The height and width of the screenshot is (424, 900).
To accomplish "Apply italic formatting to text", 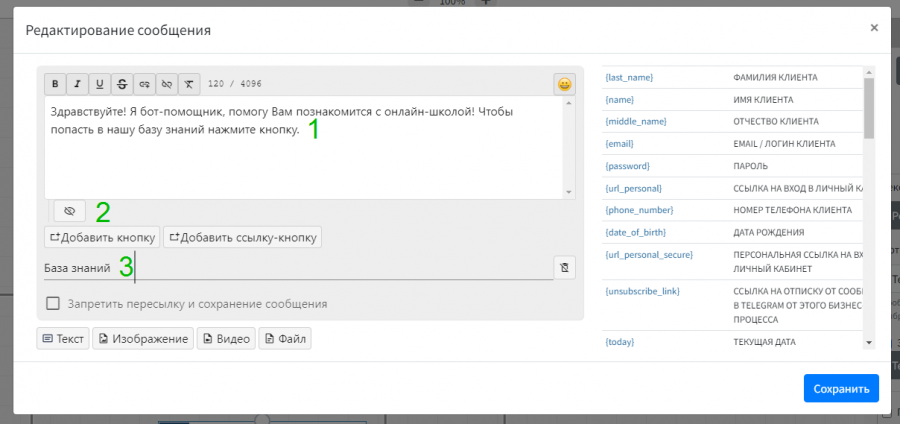I will click(77, 84).
